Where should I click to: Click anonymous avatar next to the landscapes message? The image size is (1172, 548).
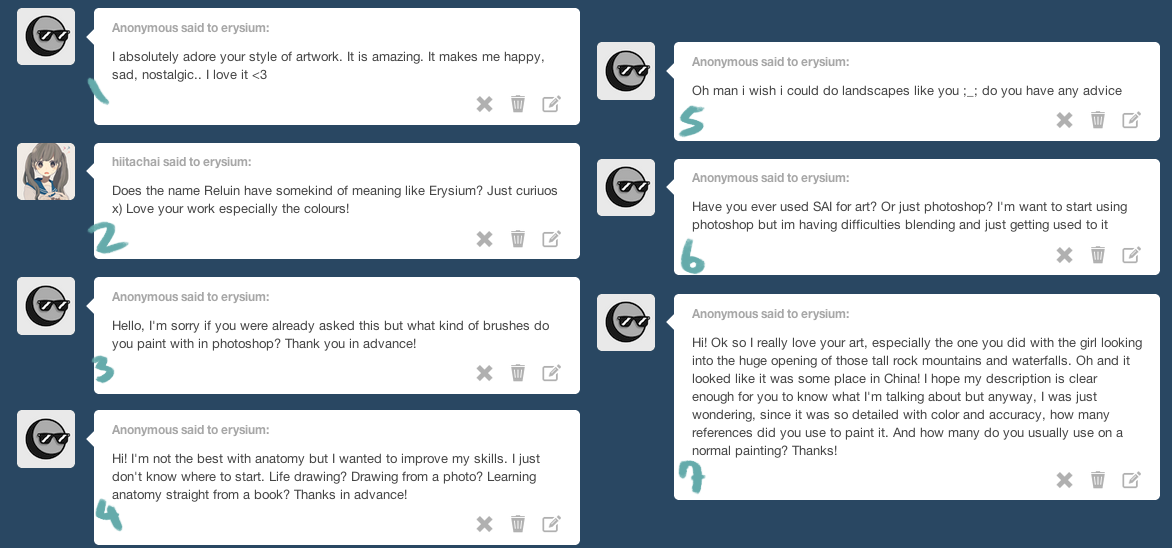(626, 71)
